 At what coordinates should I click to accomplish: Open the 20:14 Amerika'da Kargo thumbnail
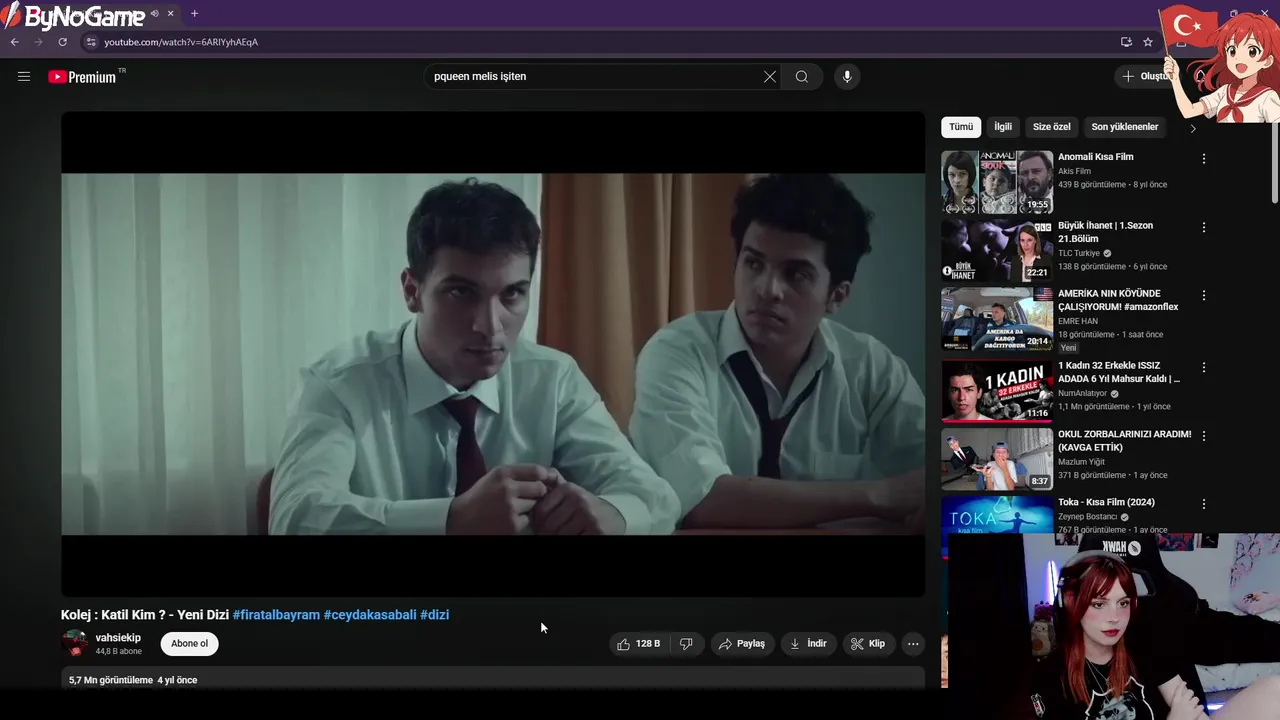997,319
